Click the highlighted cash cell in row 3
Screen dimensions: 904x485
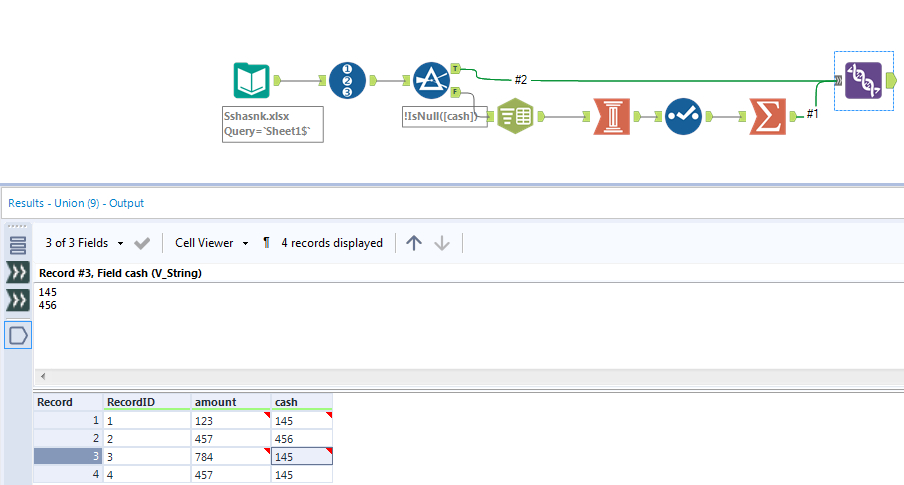(302, 456)
